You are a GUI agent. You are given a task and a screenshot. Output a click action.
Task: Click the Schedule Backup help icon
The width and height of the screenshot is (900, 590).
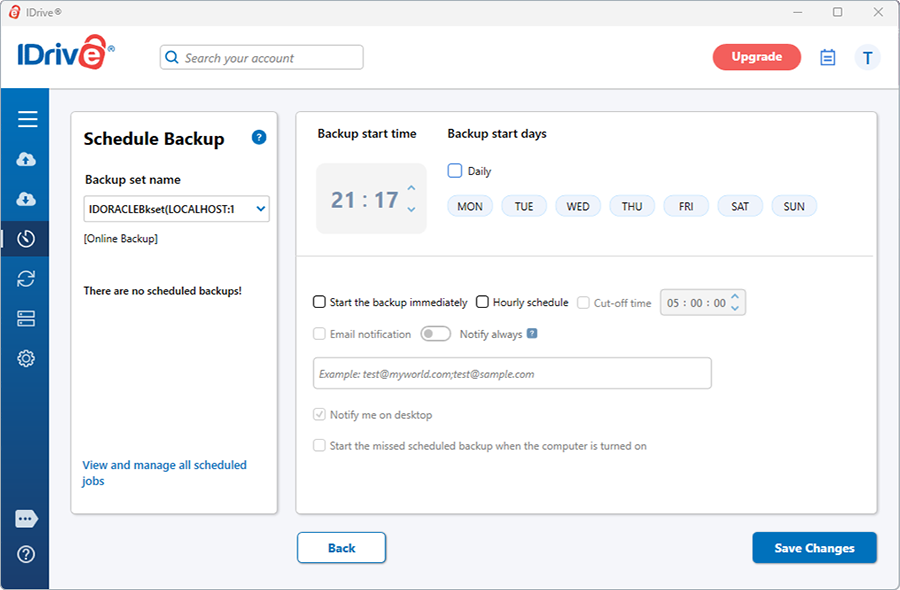[259, 138]
